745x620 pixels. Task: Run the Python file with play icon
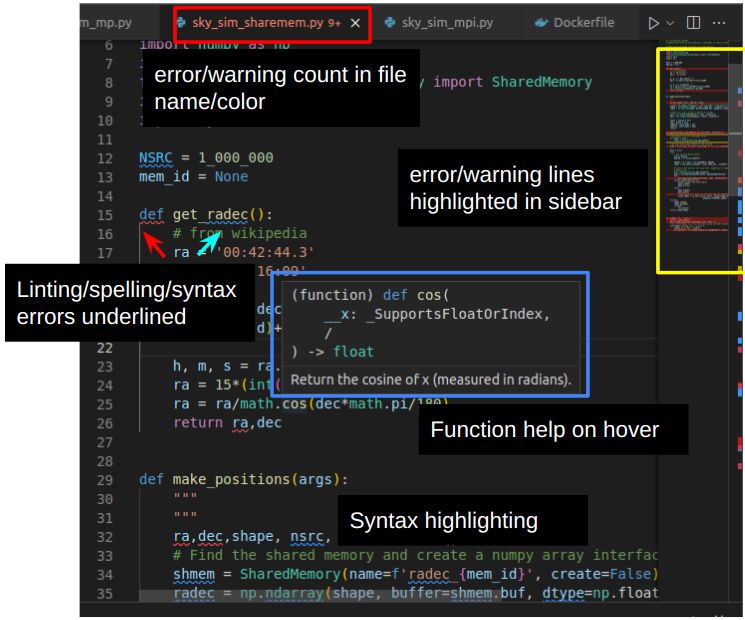click(x=653, y=23)
